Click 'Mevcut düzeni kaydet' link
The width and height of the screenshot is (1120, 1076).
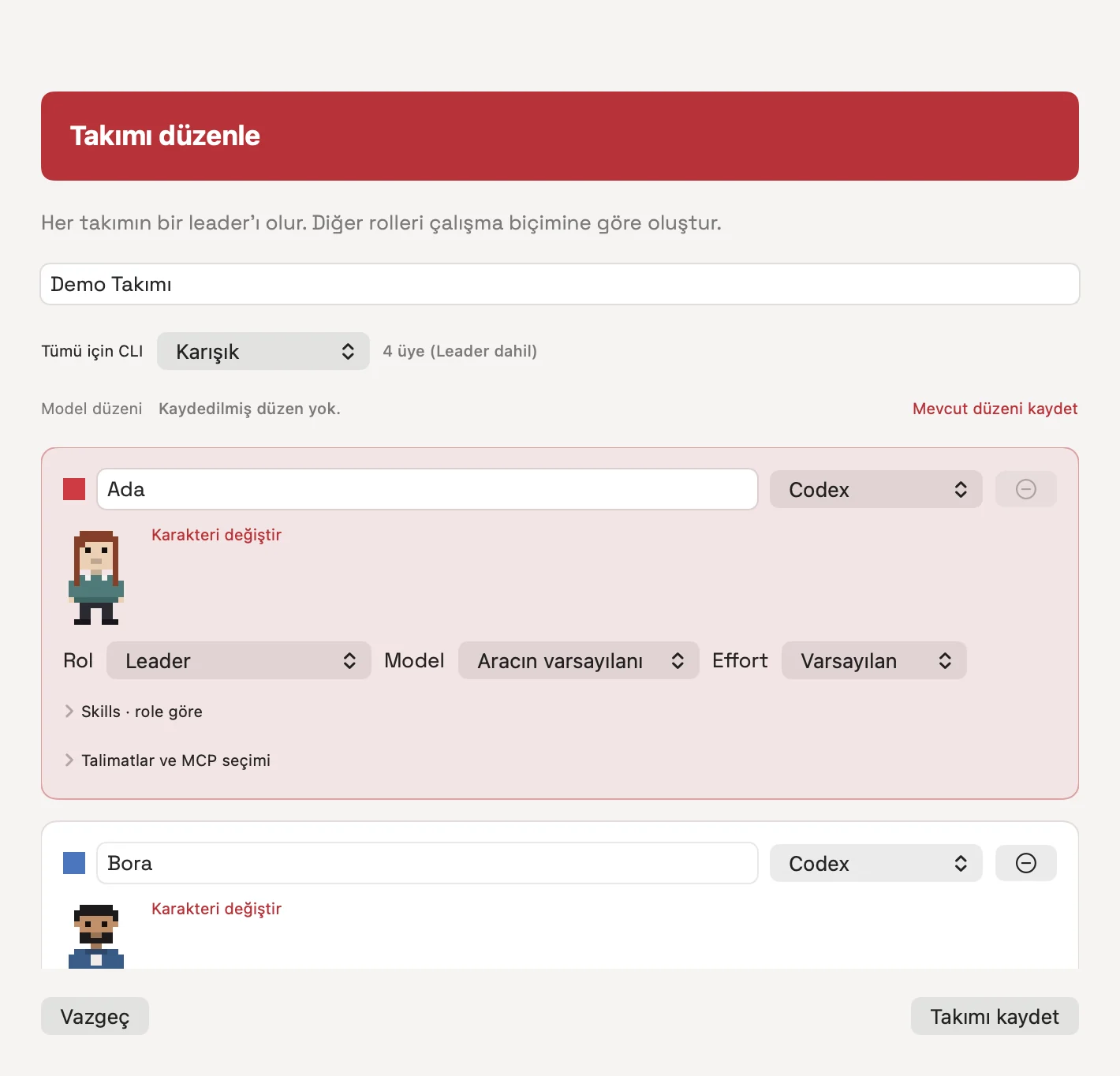995,409
